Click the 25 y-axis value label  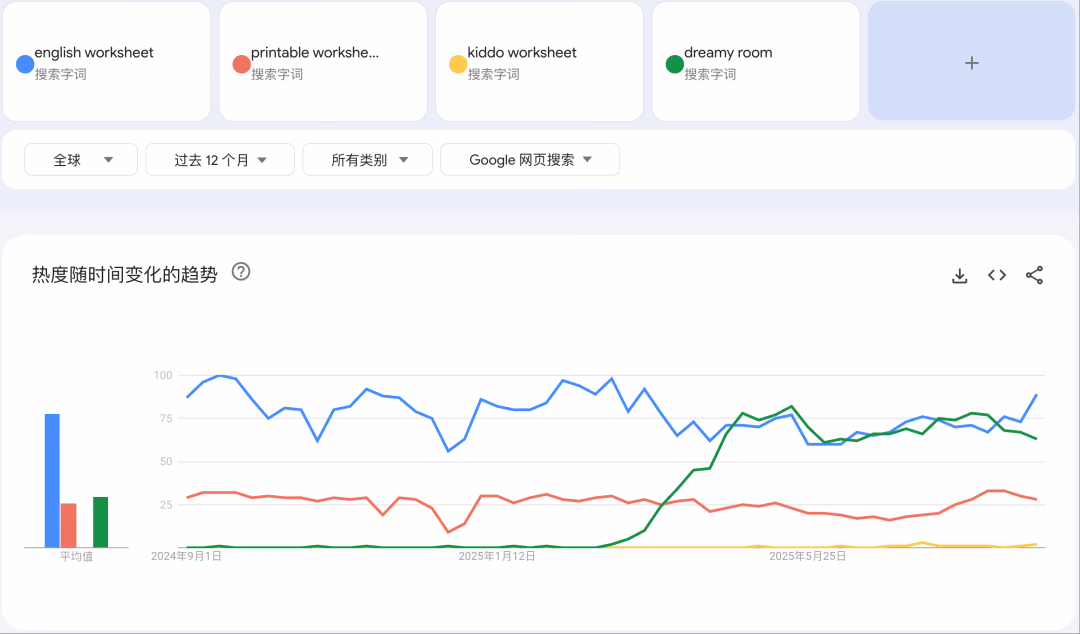(x=165, y=504)
